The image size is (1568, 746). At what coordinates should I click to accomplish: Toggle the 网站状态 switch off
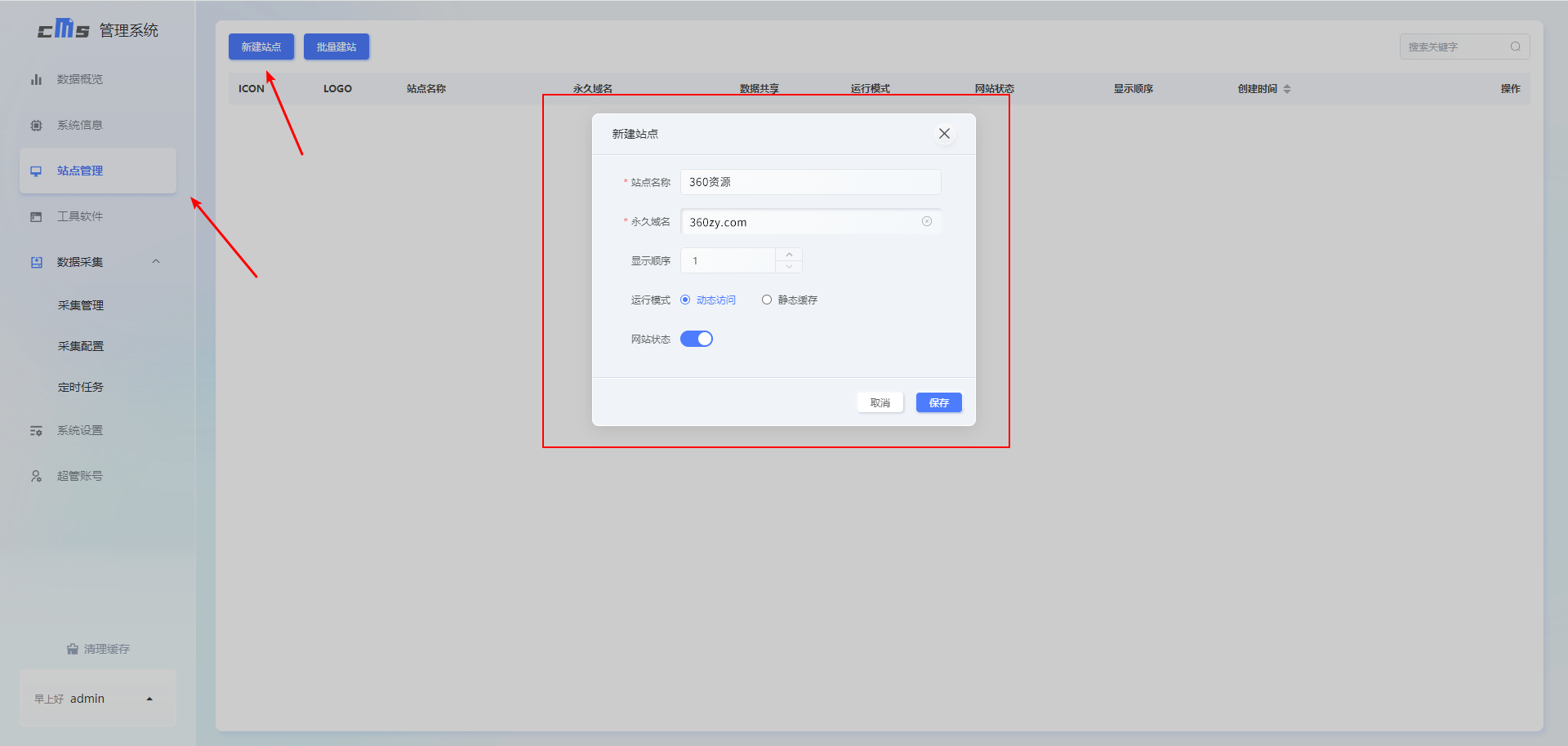[697, 339]
